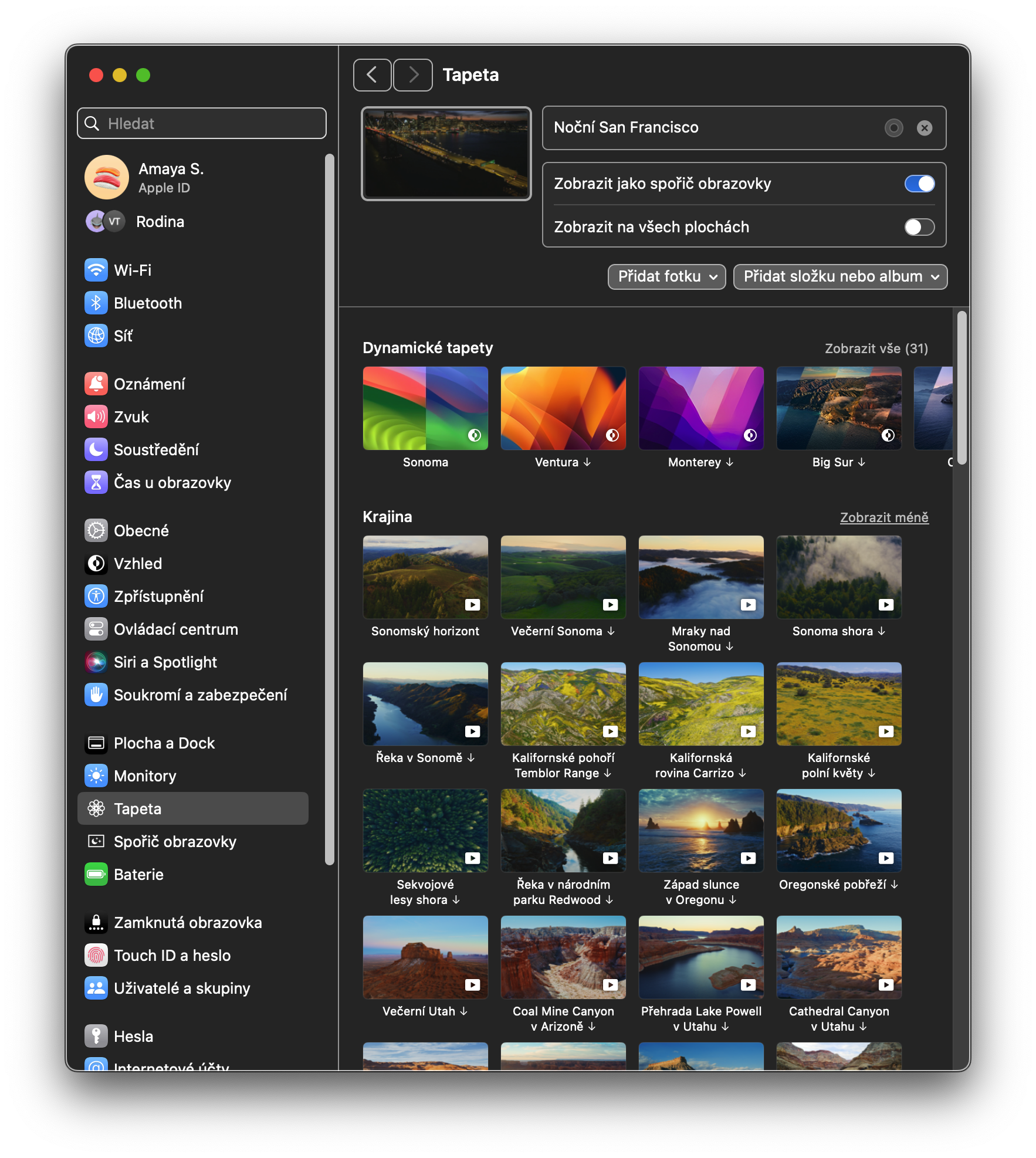Viewport: 1036px width, 1158px height.
Task: Select Monitory in the sidebar
Action: 145,776
